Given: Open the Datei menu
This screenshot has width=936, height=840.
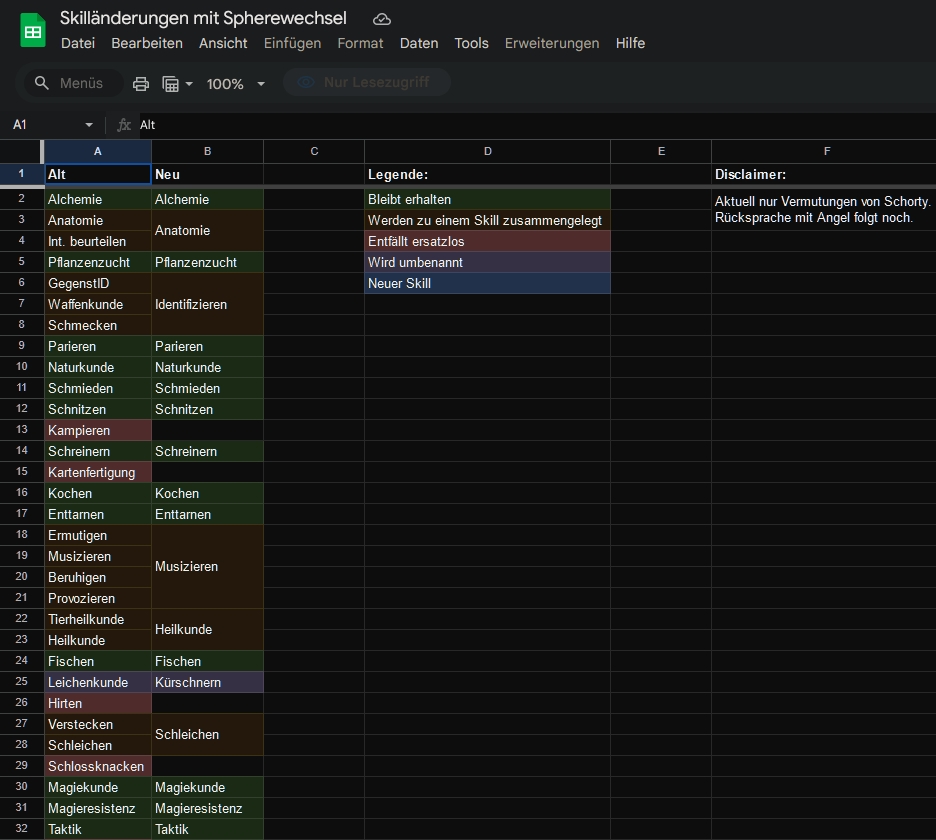Looking at the screenshot, I should pyautogui.click(x=78, y=43).
